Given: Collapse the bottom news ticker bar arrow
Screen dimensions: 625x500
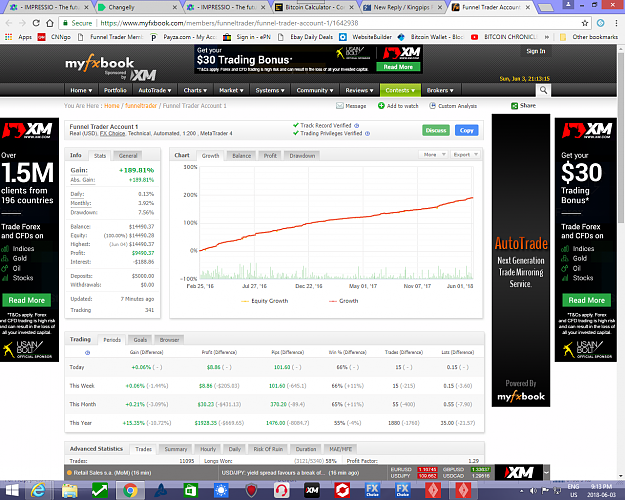Looking at the screenshot, I should tap(546, 472).
